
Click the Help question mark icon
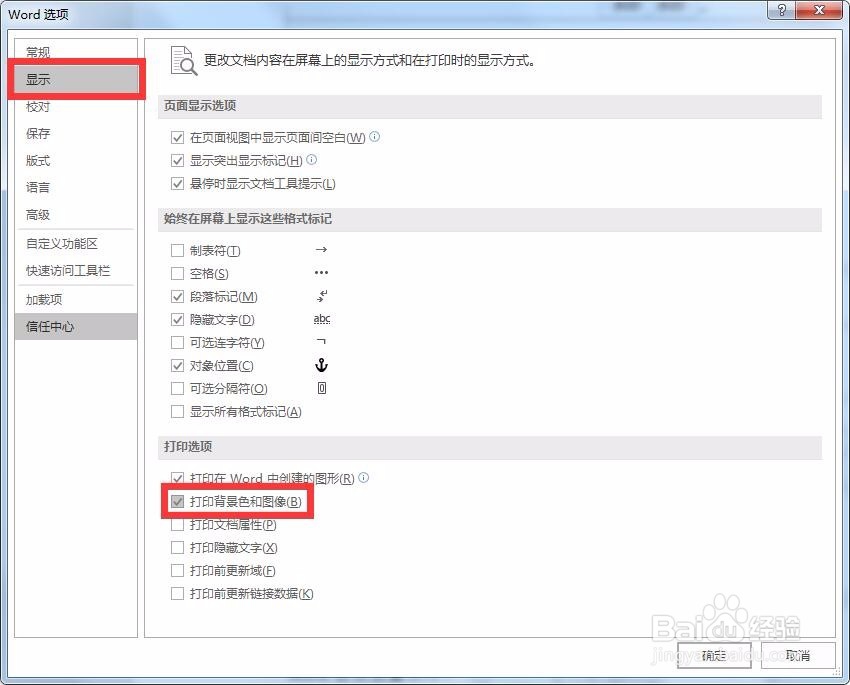pyautogui.click(x=781, y=10)
